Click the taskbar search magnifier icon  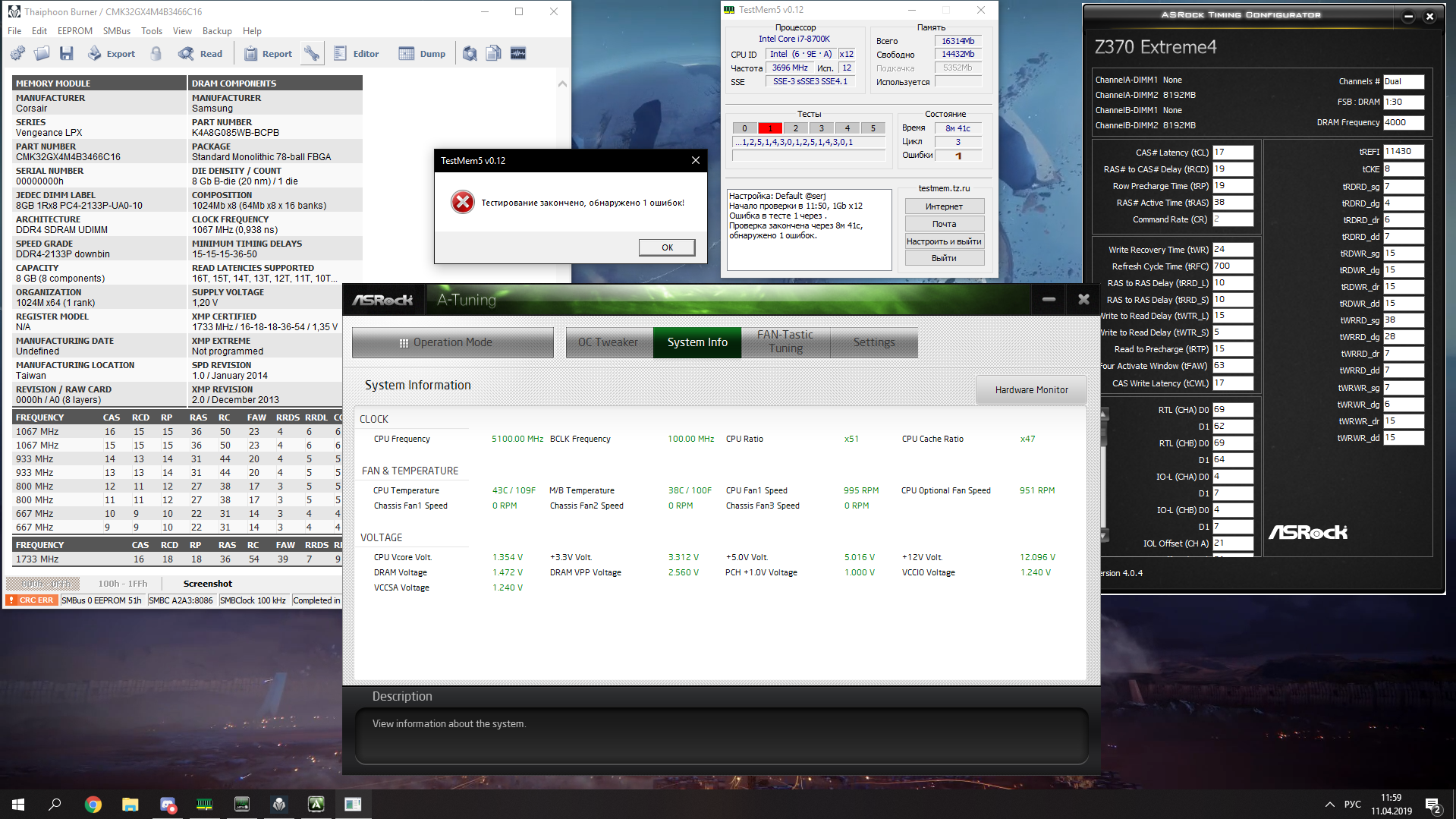click(55, 805)
